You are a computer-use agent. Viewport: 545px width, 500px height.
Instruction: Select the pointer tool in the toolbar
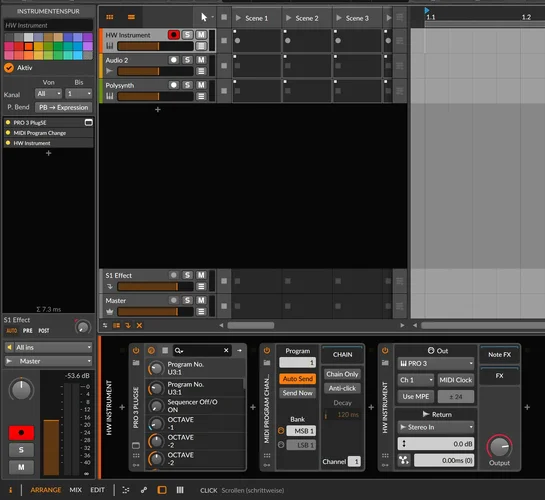[x=204, y=17]
